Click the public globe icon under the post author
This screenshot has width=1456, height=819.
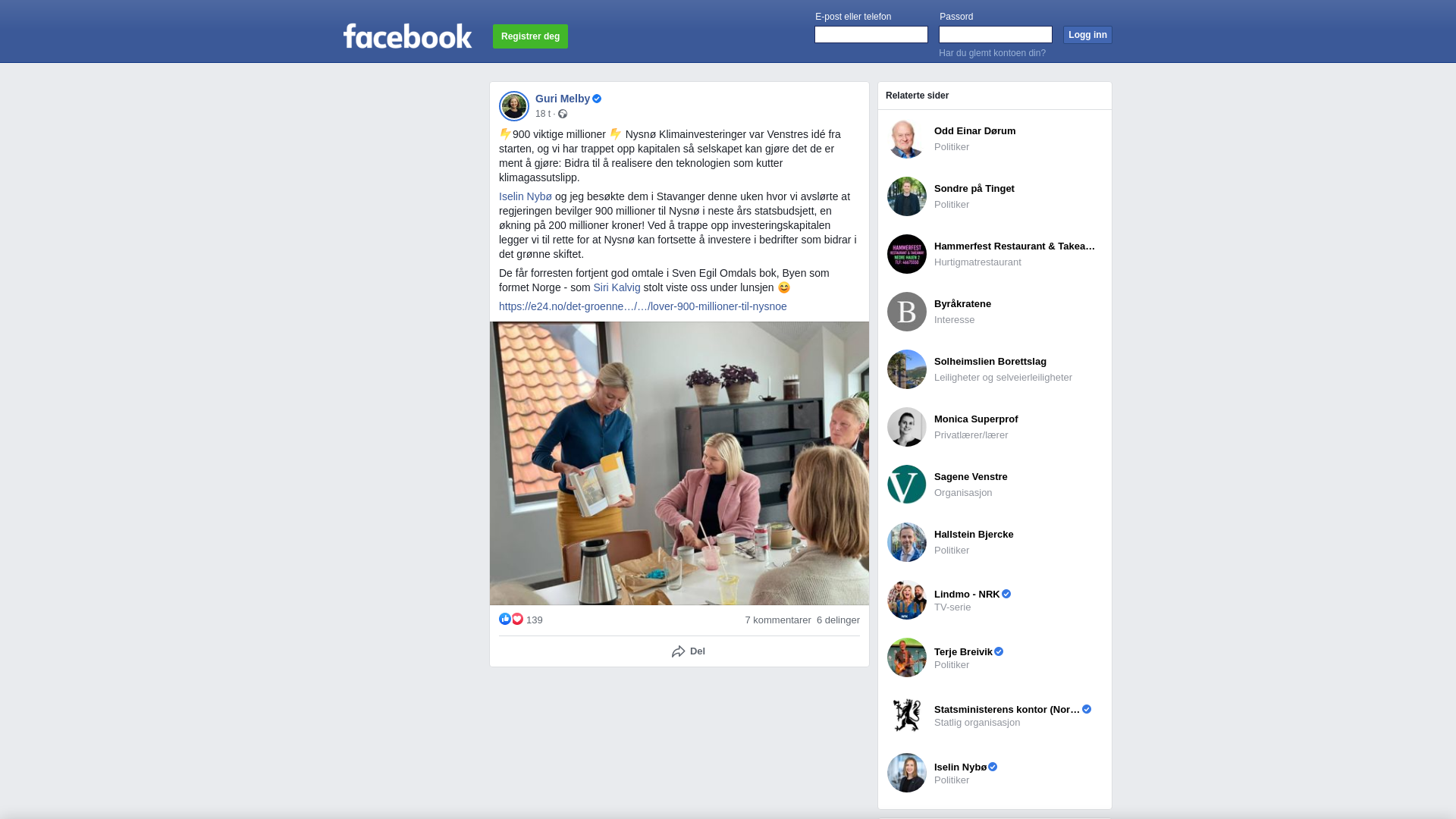tap(563, 114)
